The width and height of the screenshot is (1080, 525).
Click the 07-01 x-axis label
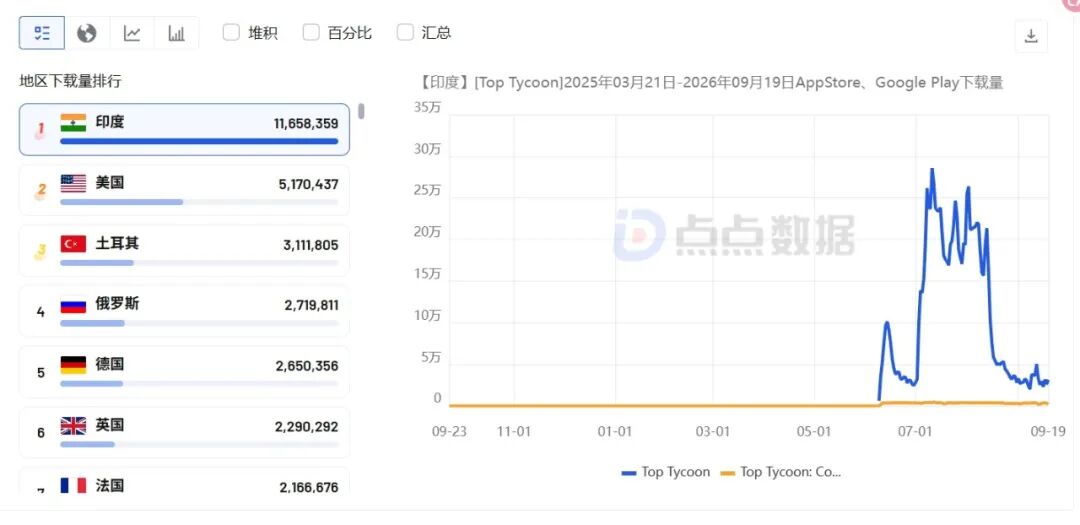pyautogui.click(x=915, y=431)
